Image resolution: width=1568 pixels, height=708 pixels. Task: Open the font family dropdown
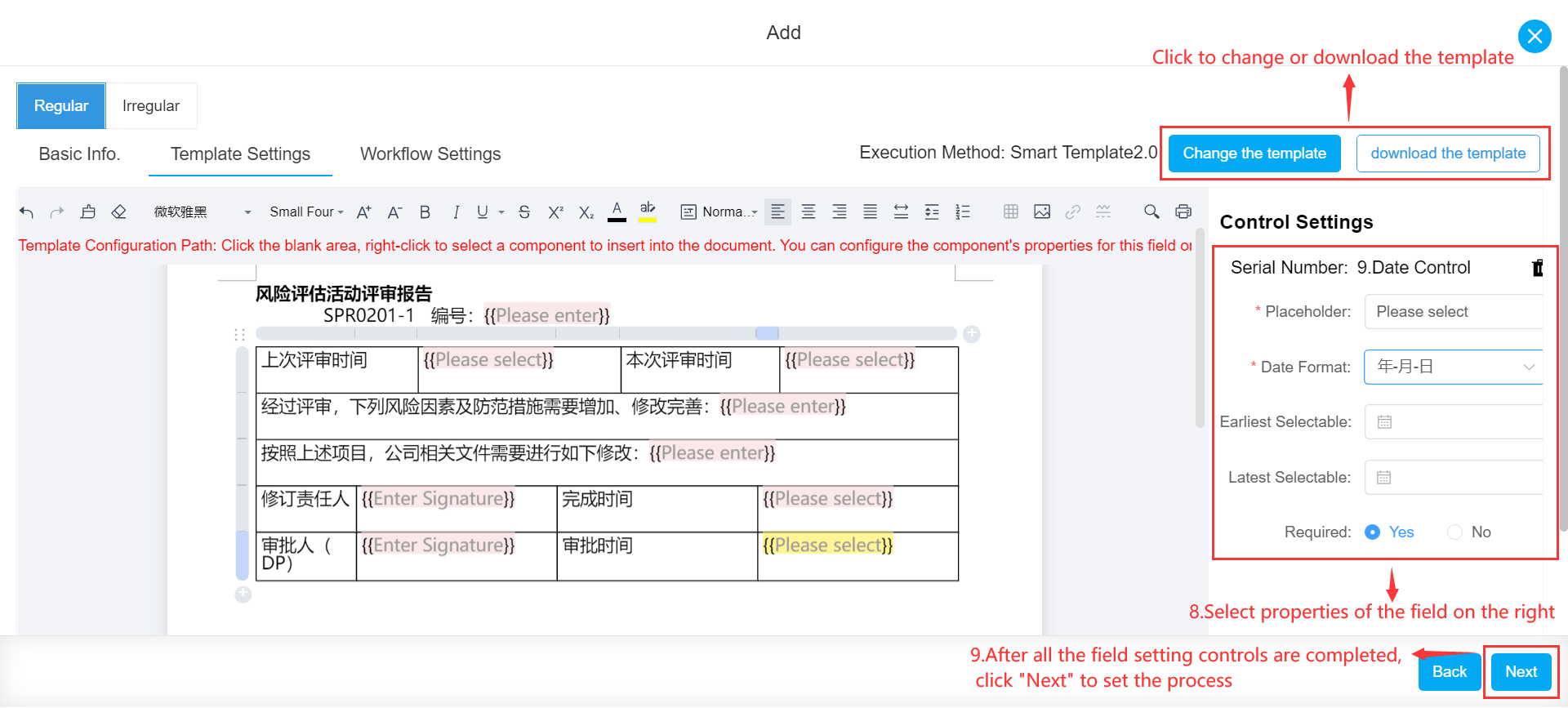[x=203, y=212]
